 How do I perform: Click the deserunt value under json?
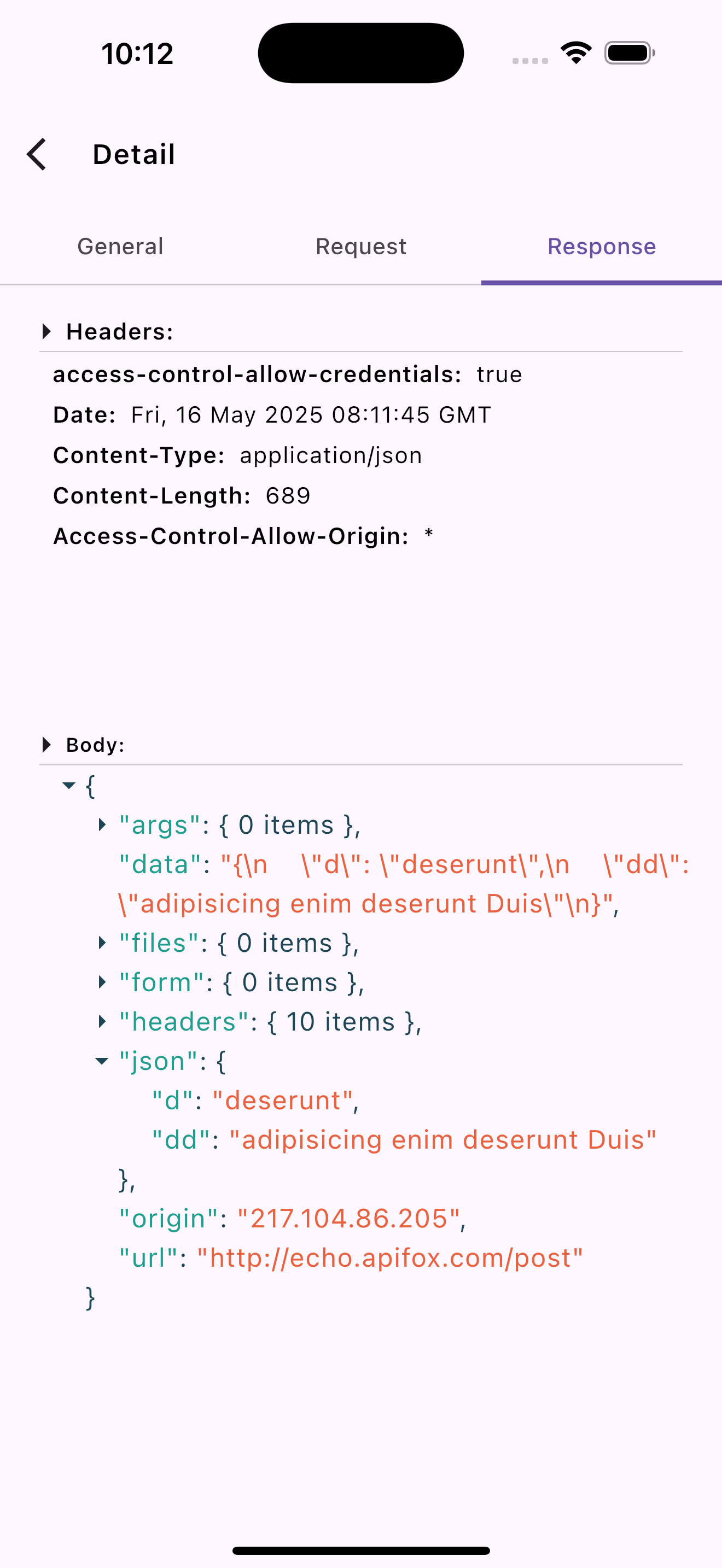click(x=283, y=1100)
